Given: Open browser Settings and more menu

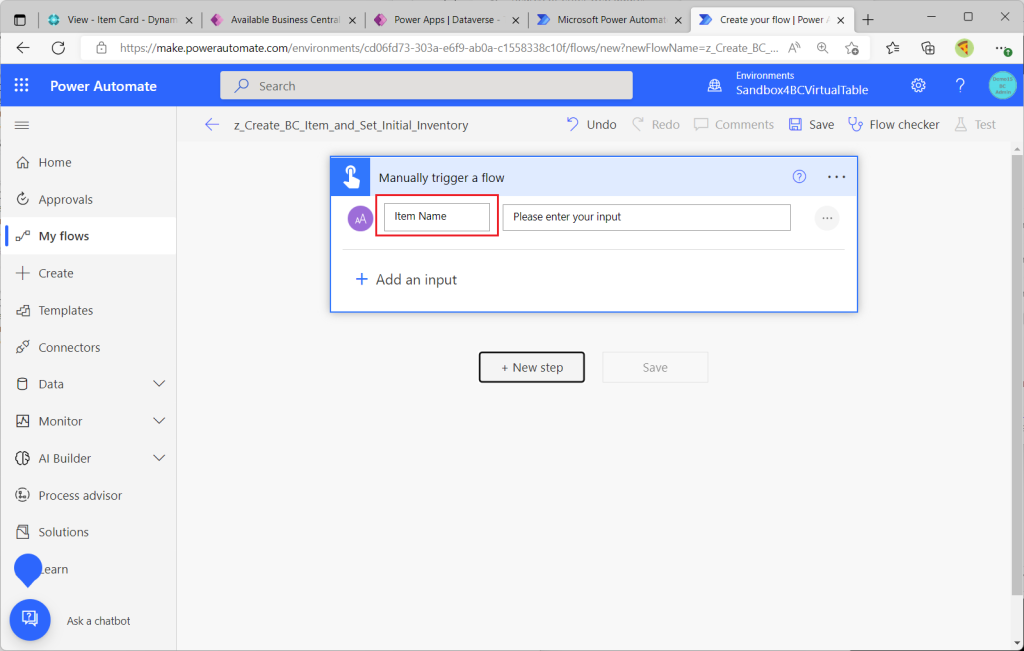Looking at the screenshot, I should point(1002,48).
